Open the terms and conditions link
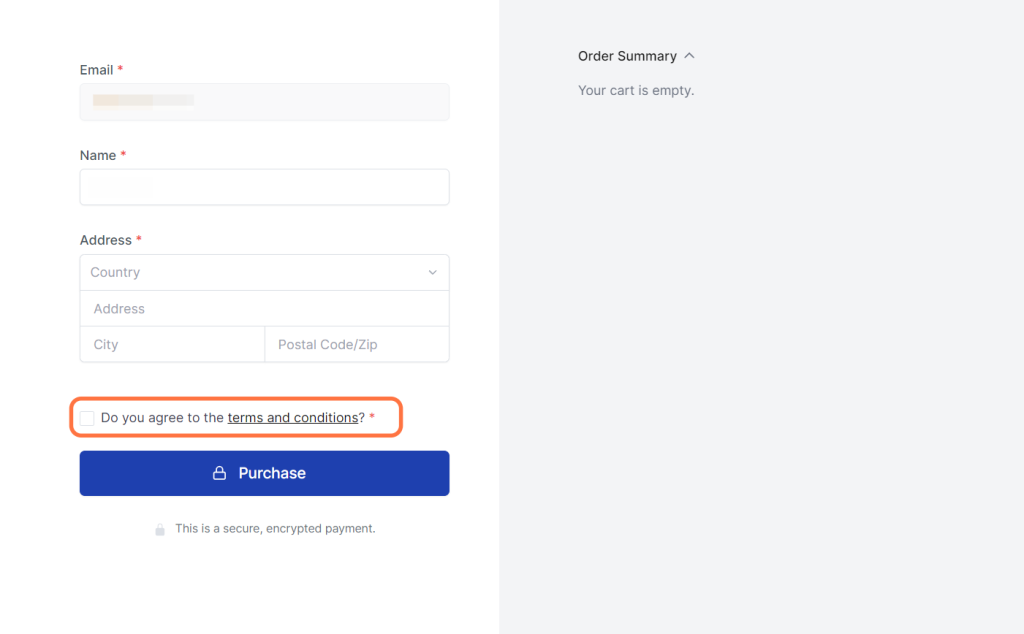Screen dimensions: 1024x634 (x=293, y=417)
